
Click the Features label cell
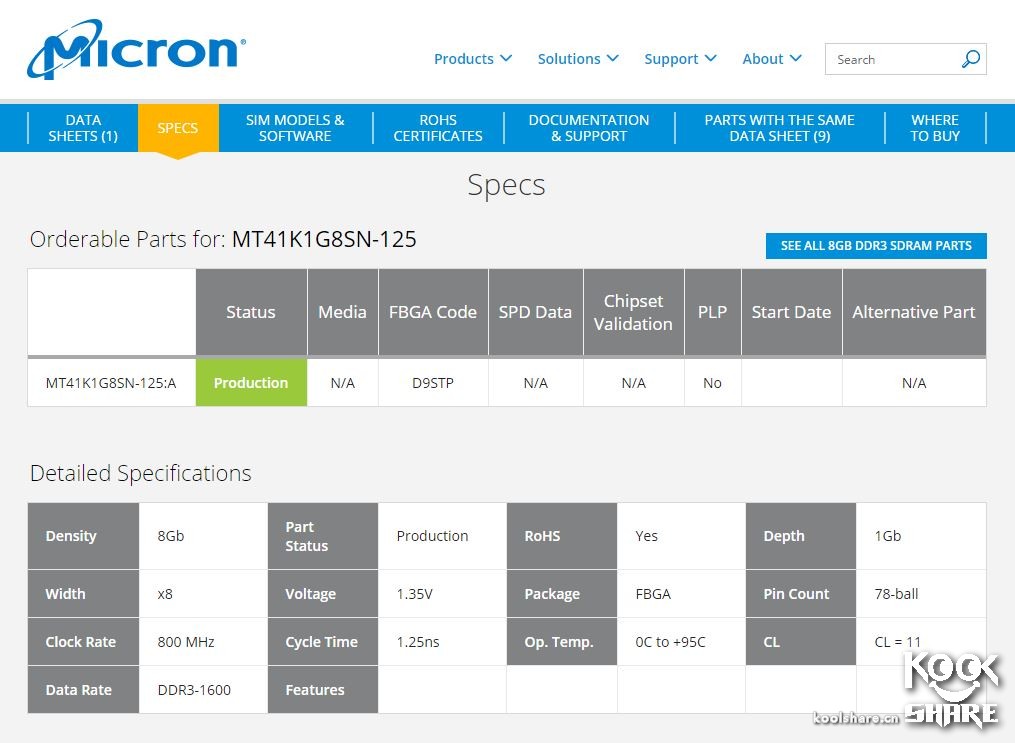pos(323,690)
